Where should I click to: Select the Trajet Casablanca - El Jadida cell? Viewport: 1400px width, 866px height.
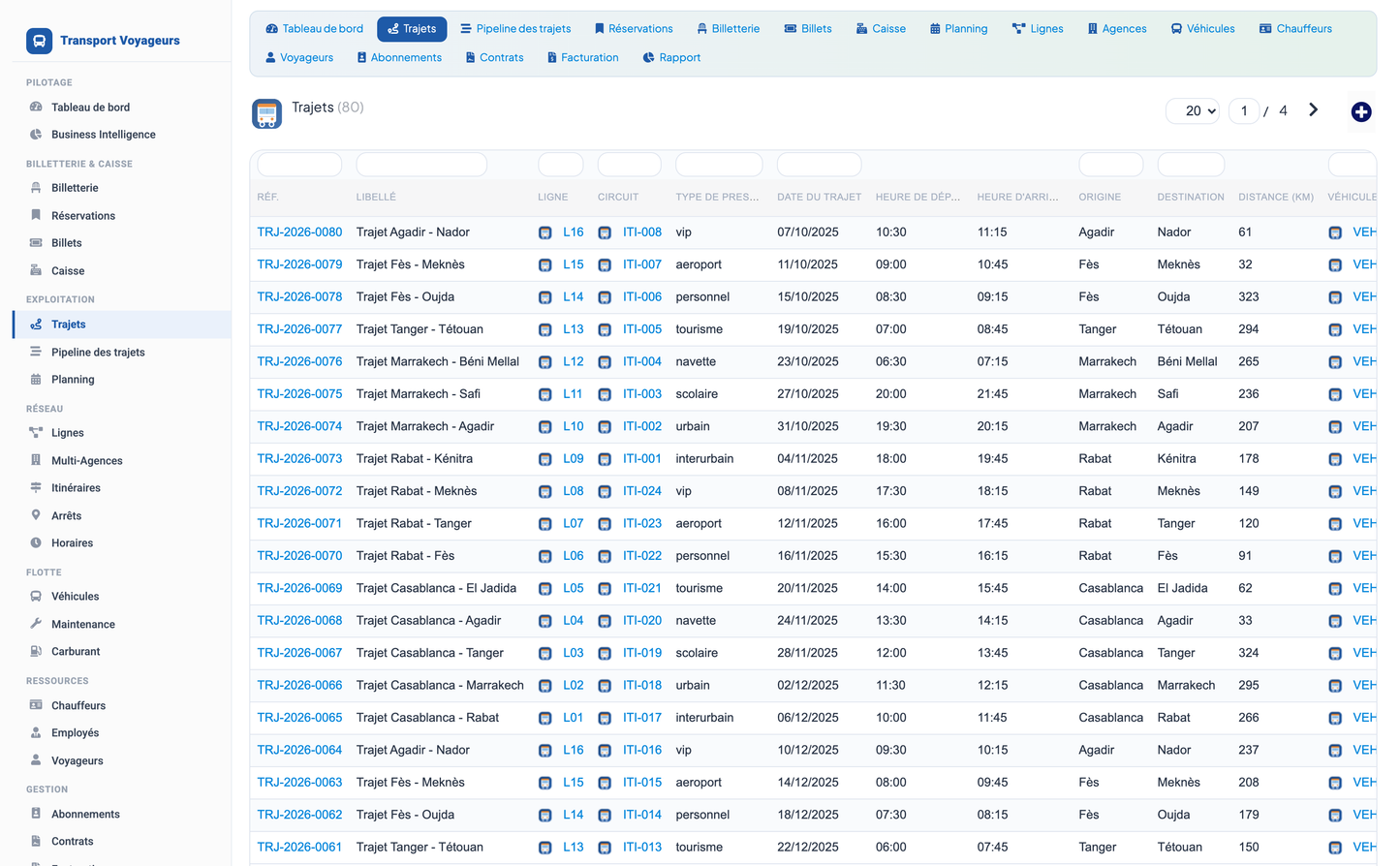pos(436,588)
